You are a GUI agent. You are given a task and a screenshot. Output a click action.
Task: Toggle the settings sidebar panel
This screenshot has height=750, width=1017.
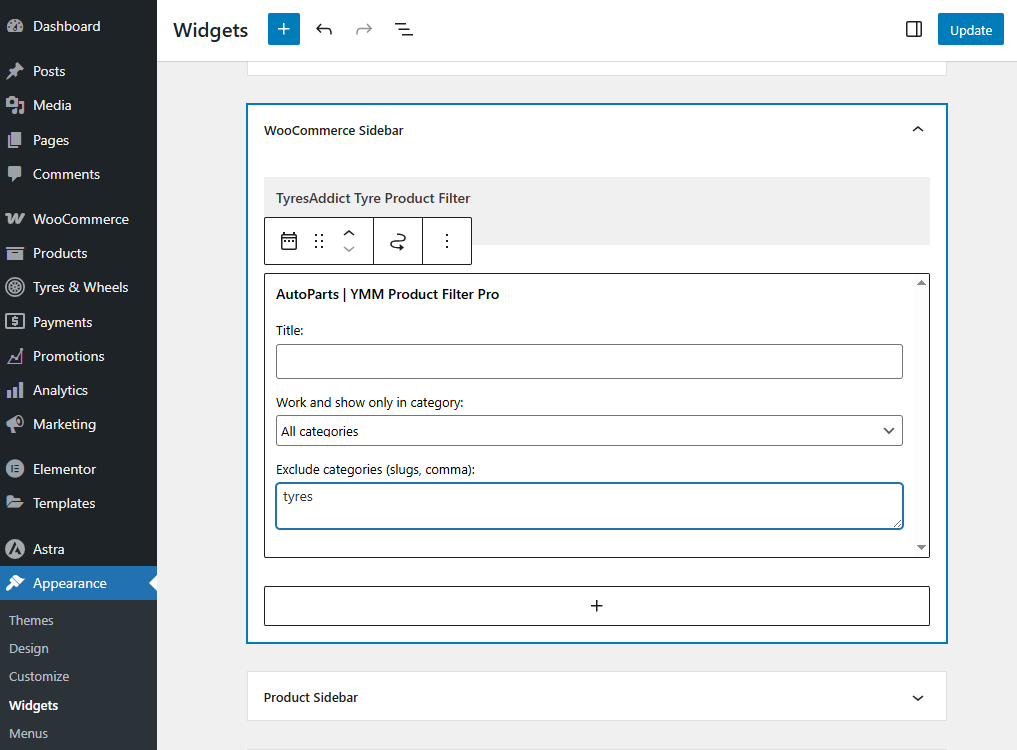point(913,30)
